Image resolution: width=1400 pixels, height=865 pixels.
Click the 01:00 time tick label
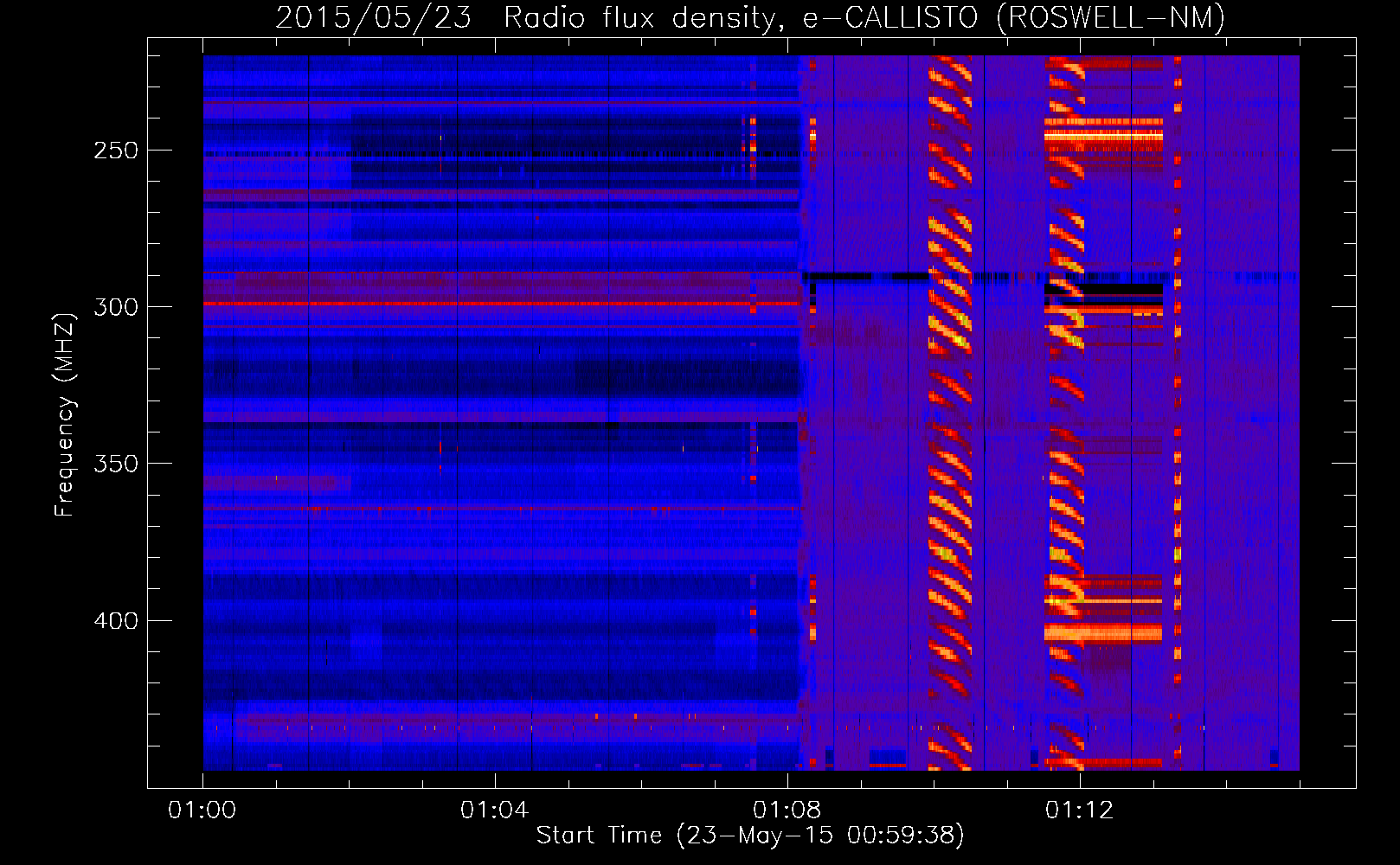coord(202,811)
